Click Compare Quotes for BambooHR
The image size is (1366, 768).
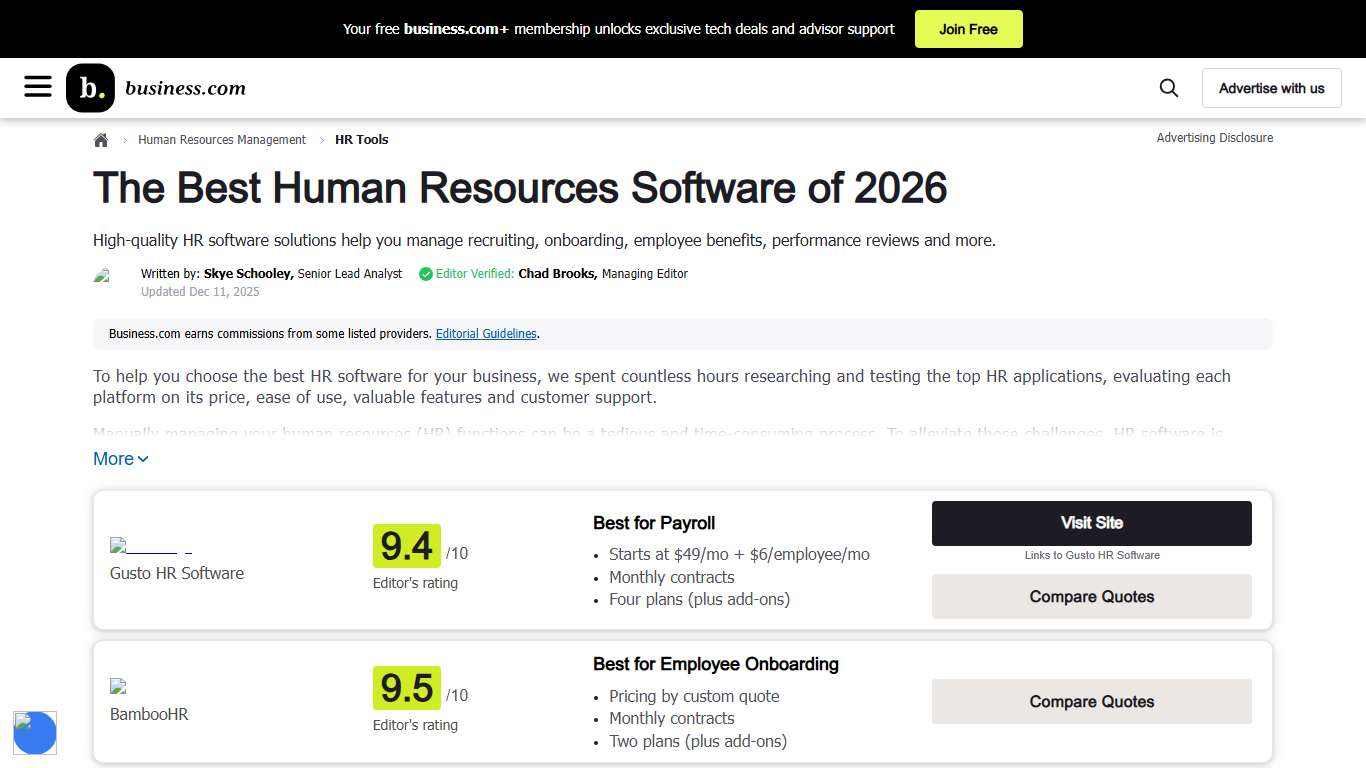coord(1091,701)
